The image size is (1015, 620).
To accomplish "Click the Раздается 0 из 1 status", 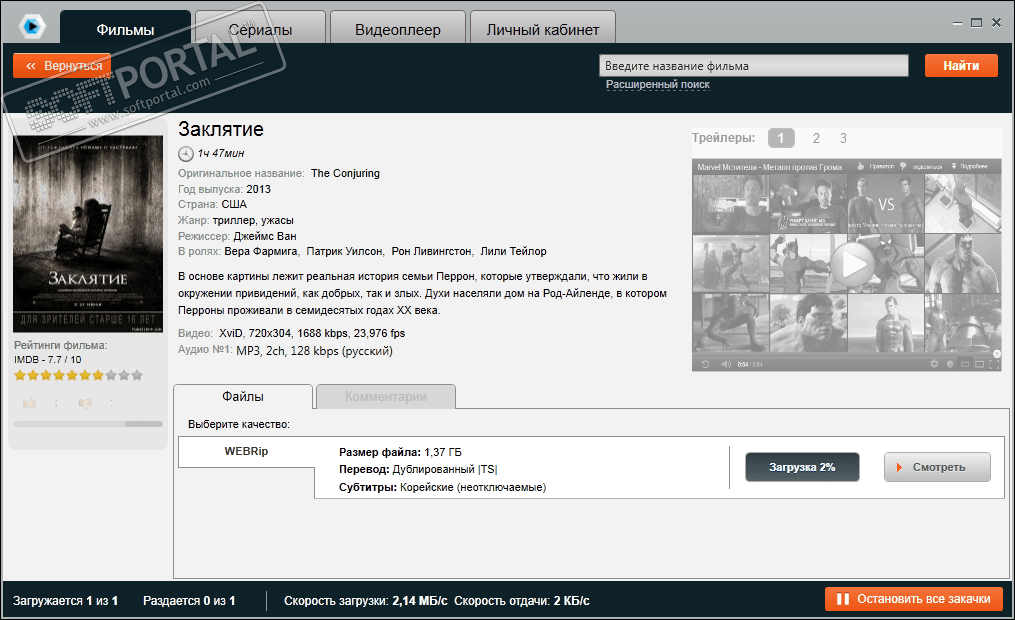I will (x=189, y=601).
